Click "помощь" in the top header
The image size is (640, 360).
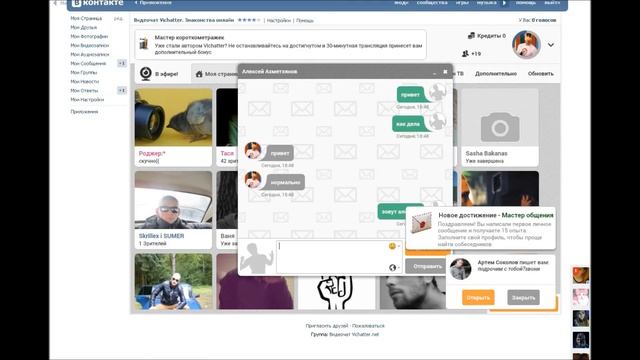[x=526, y=2]
